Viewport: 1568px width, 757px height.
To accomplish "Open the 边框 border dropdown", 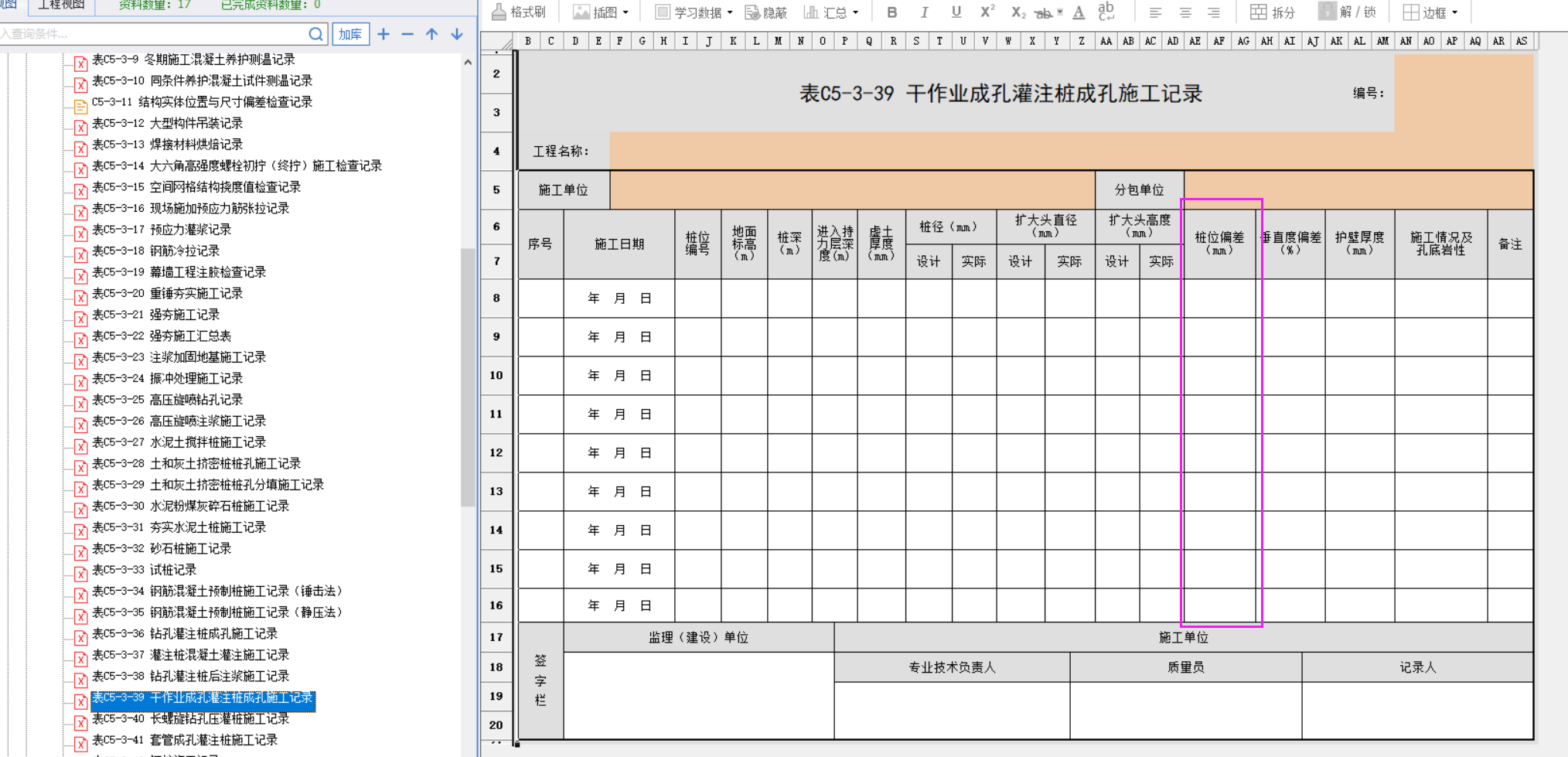I will [1454, 12].
